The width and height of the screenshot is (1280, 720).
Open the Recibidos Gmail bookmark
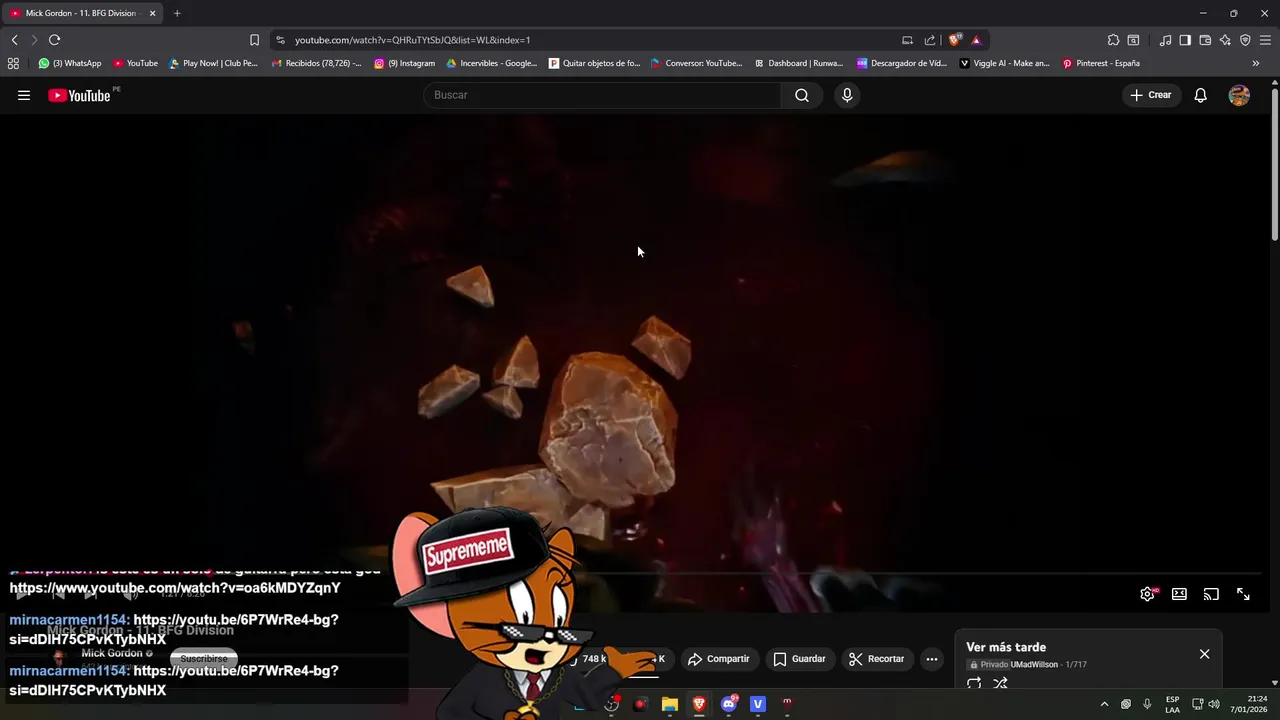317,63
